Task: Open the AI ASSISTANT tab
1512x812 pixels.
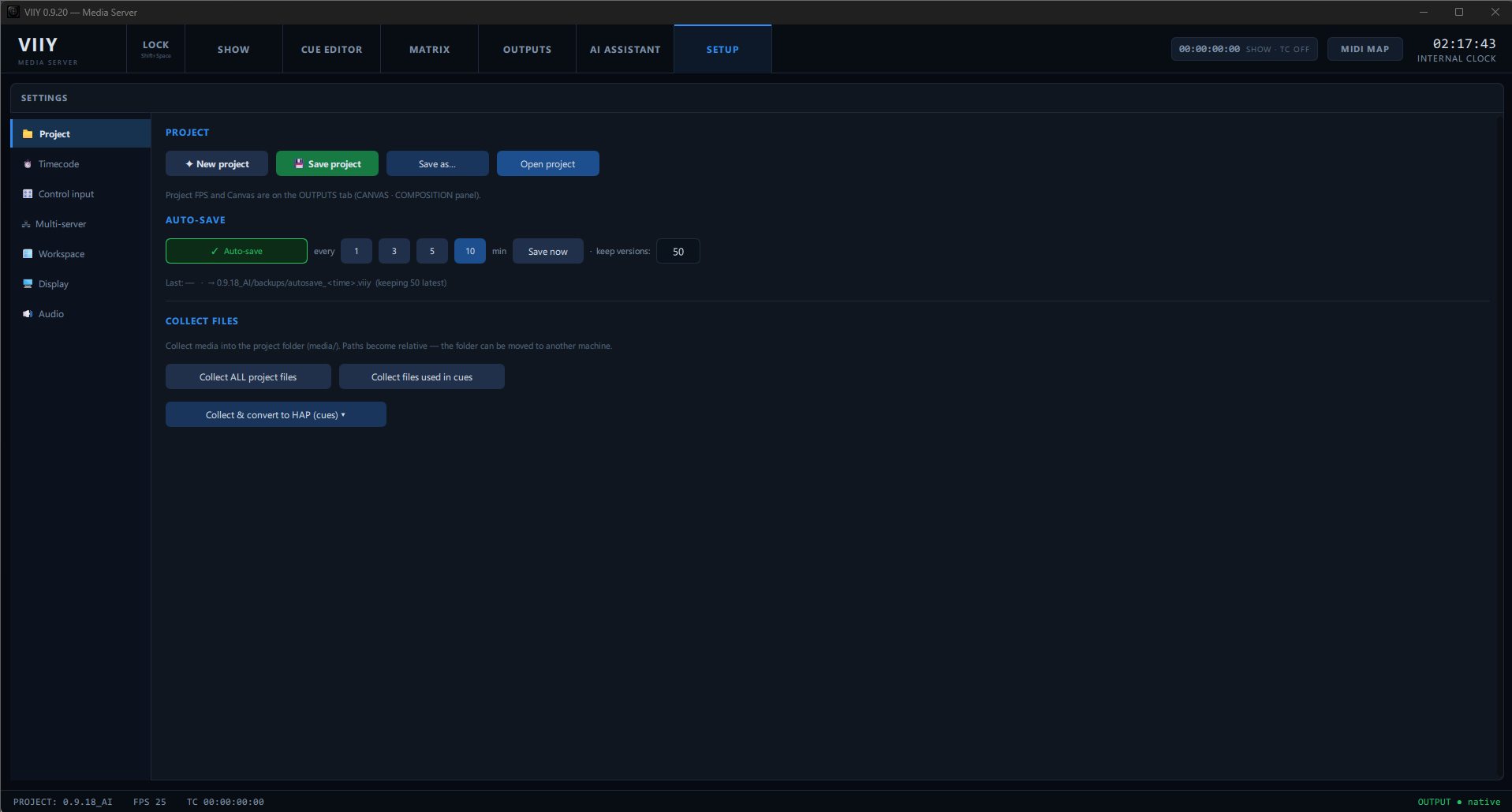Action: coord(625,49)
